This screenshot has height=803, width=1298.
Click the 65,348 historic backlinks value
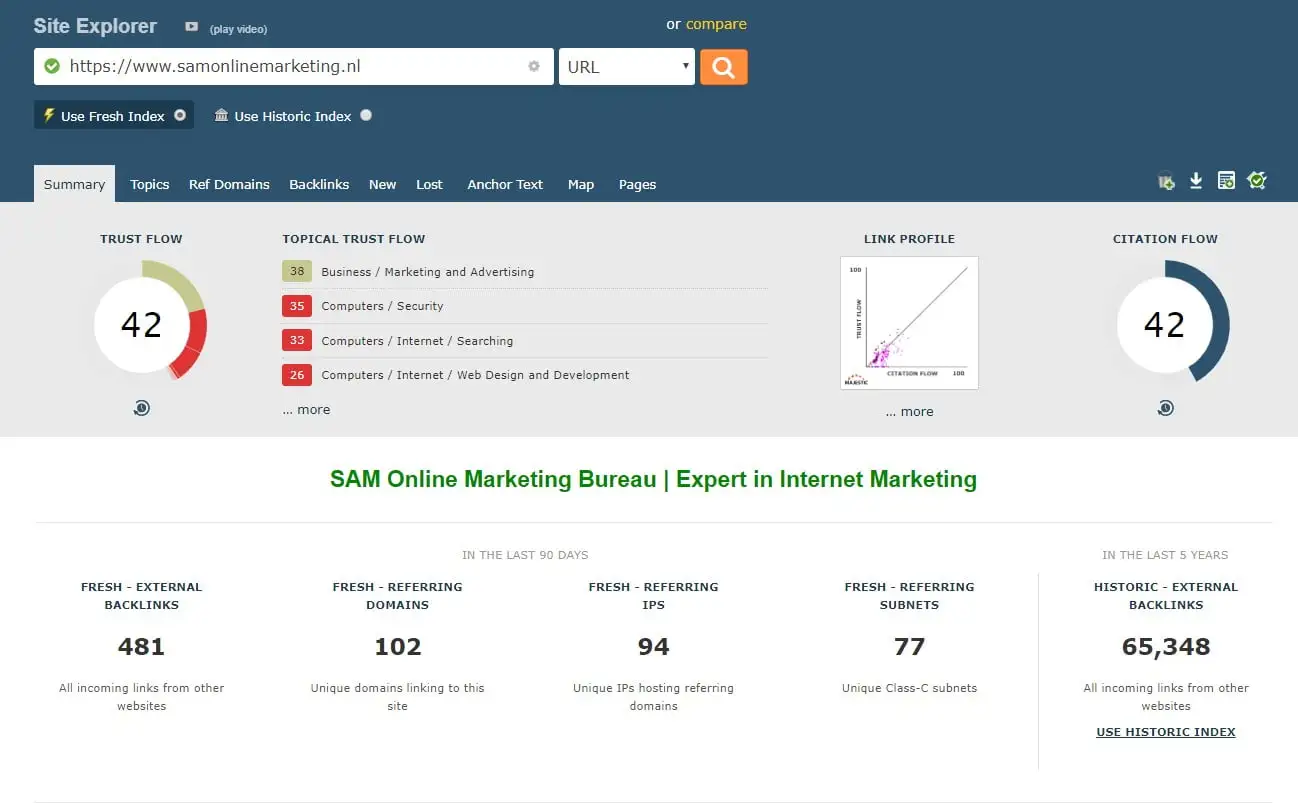tap(1166, 647)
